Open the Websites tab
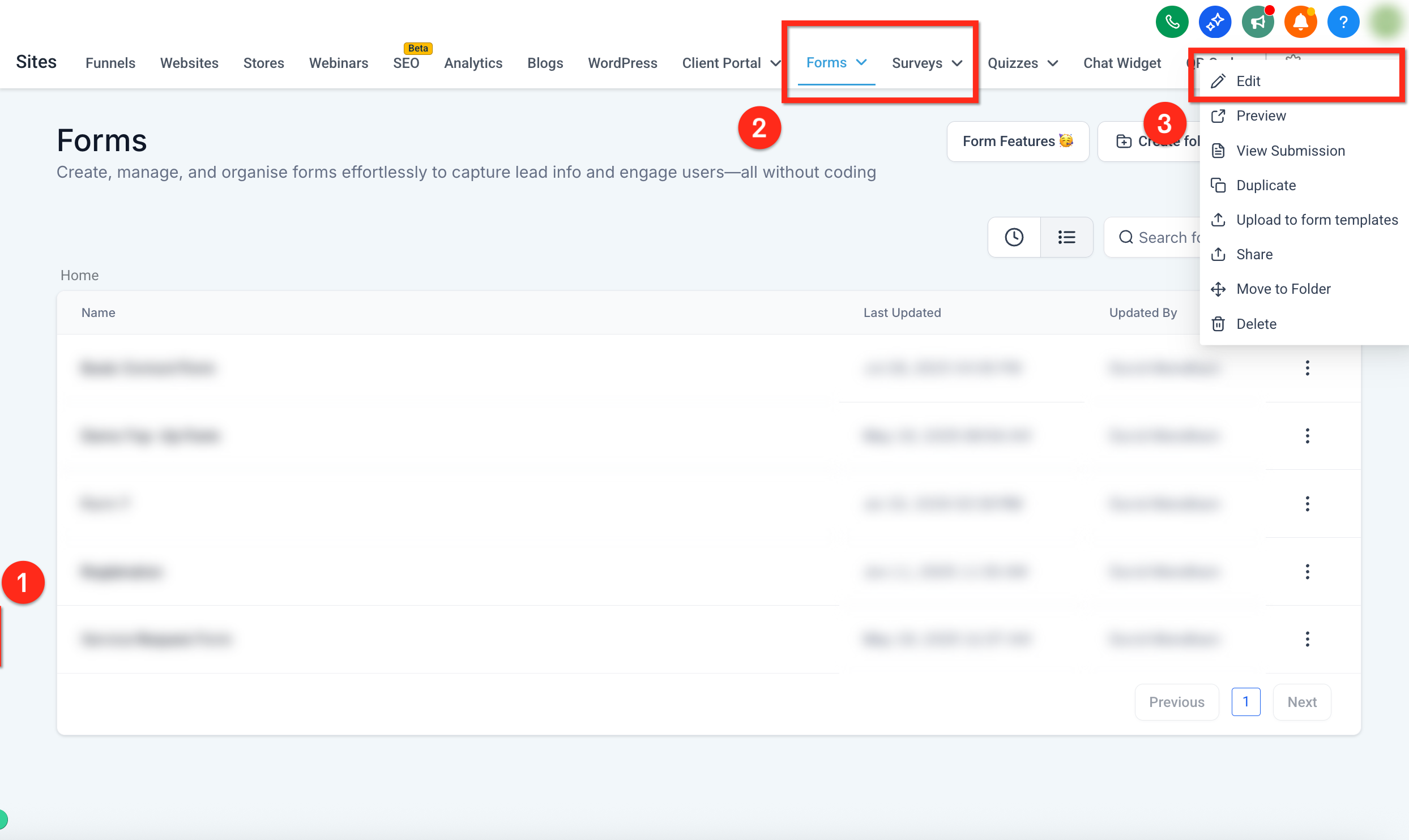Screen dimensions: 1409x840 pyautogui.click(x=189, y=63)
